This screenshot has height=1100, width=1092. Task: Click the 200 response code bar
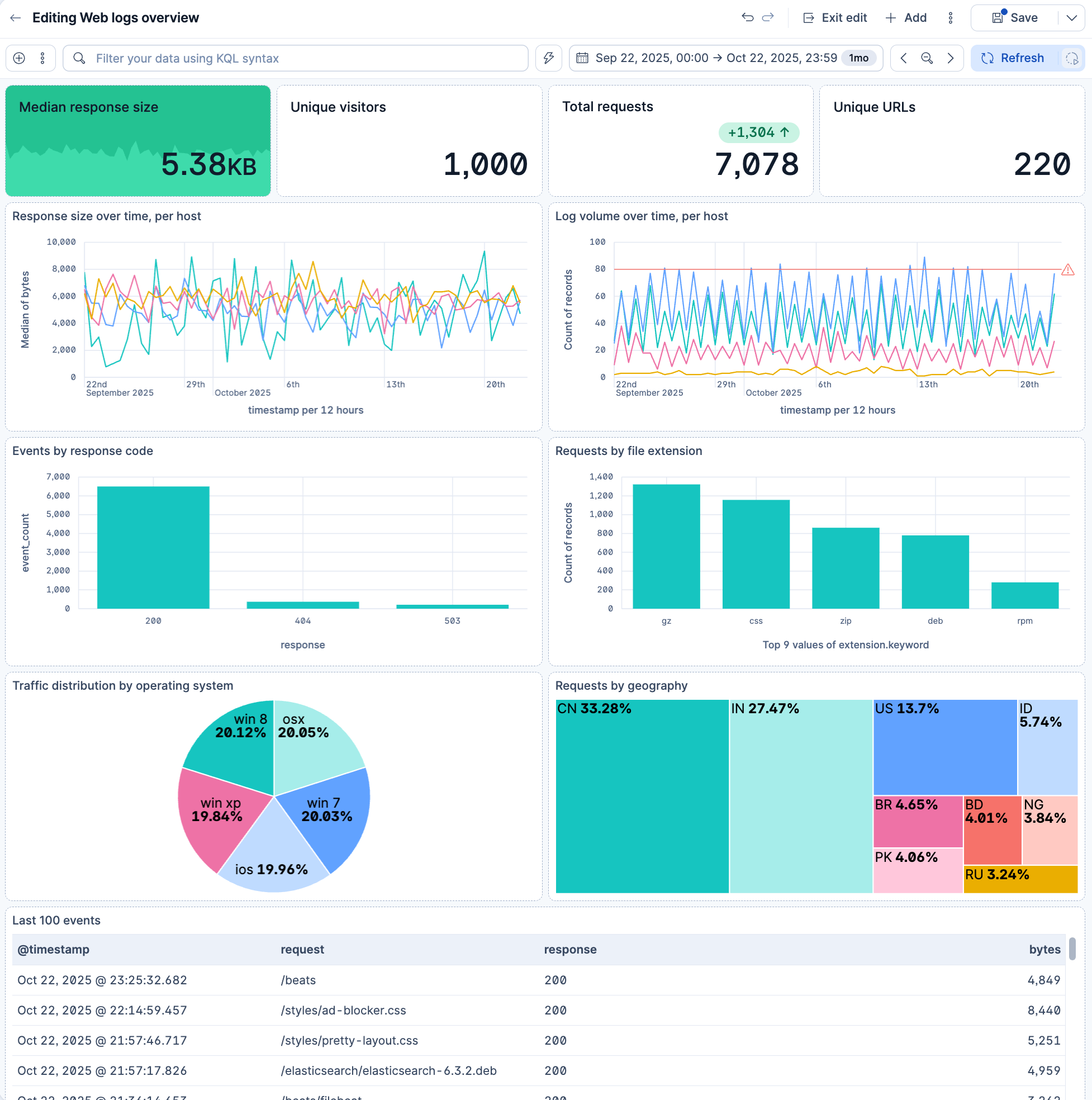point(153,547)
